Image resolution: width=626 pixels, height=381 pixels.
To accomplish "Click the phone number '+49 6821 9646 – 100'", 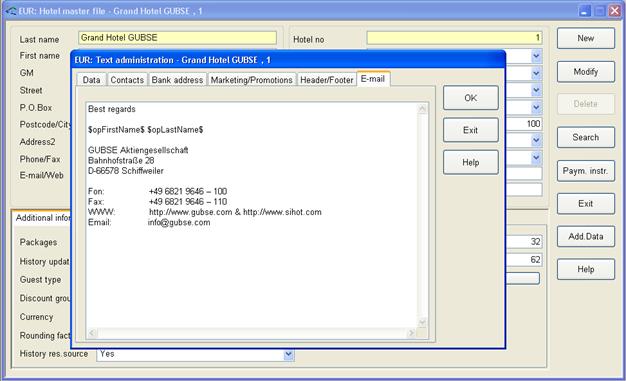I will tap(188, 191).
